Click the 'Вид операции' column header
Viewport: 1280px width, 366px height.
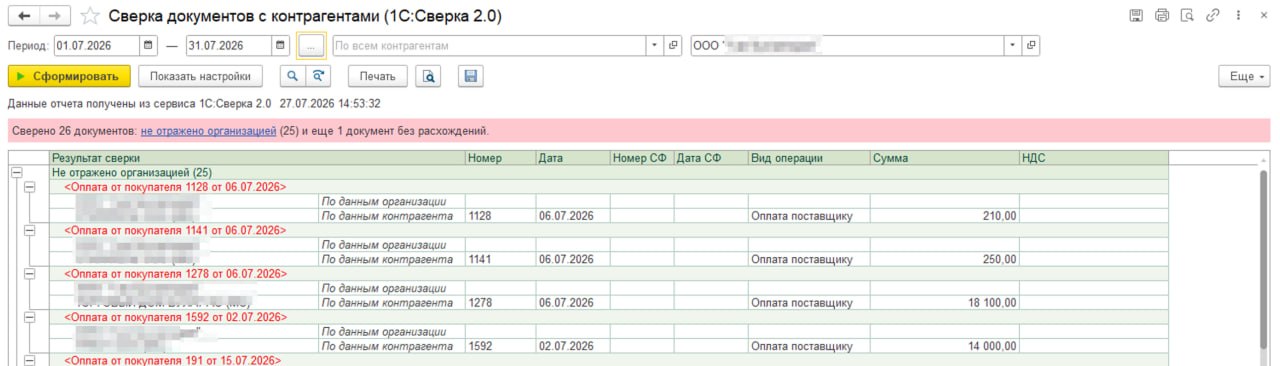[809, 158]
